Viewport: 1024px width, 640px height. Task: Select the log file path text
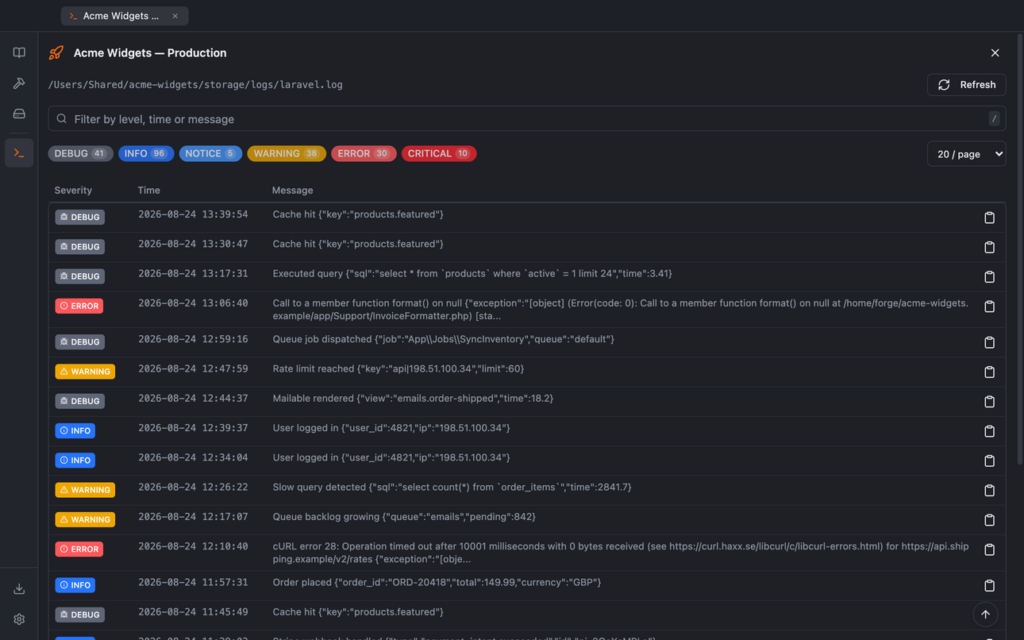[x=195, y=85]
